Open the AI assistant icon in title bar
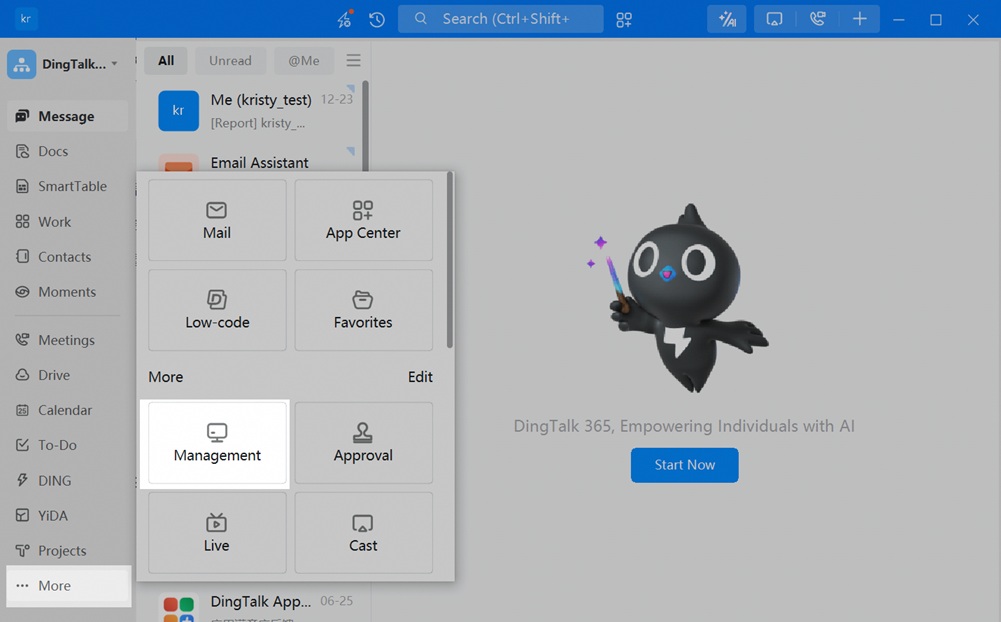 click(726, 19)
